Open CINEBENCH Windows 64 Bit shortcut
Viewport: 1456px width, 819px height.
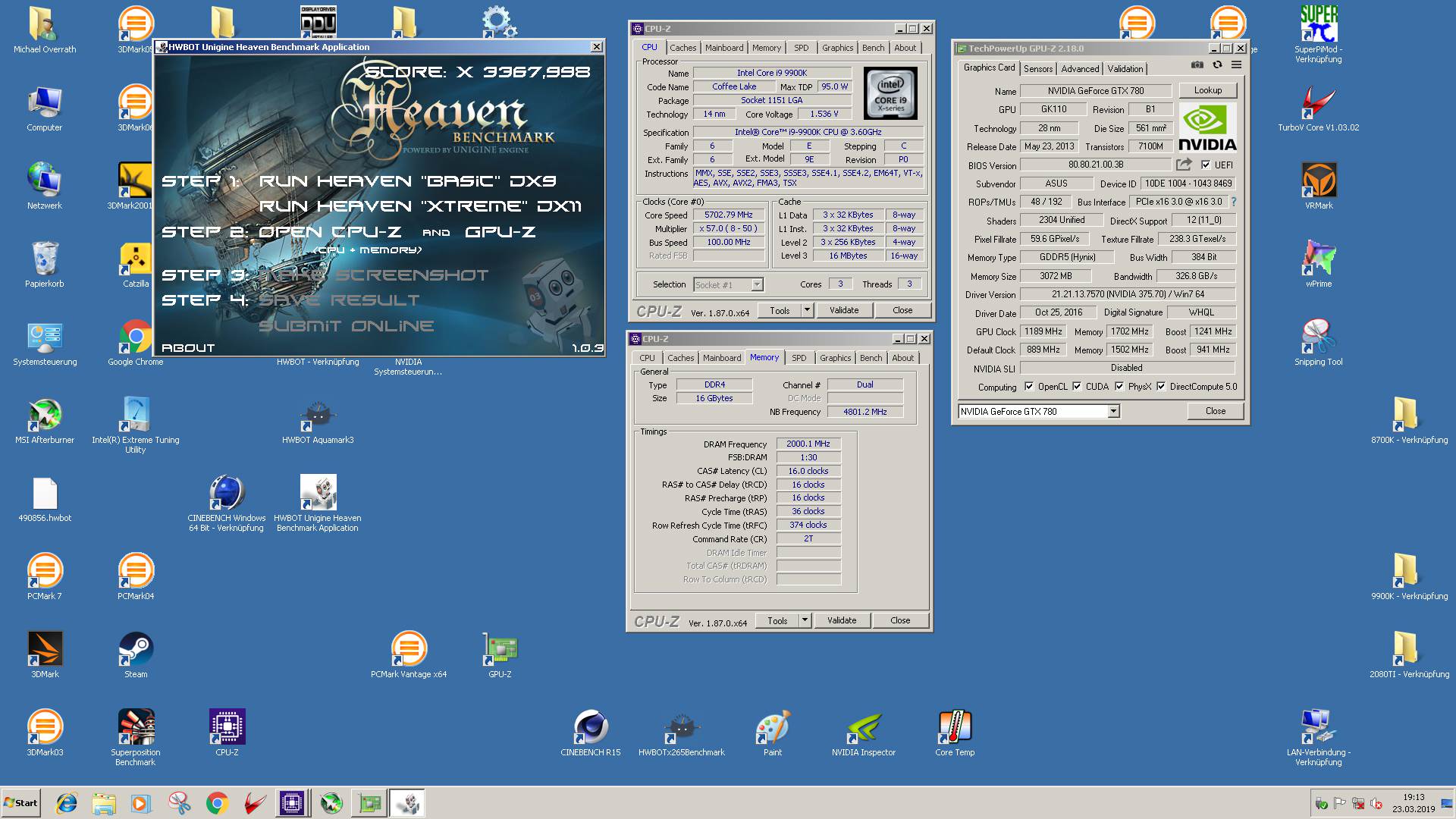pyautogui.click(x=227, y=504)
